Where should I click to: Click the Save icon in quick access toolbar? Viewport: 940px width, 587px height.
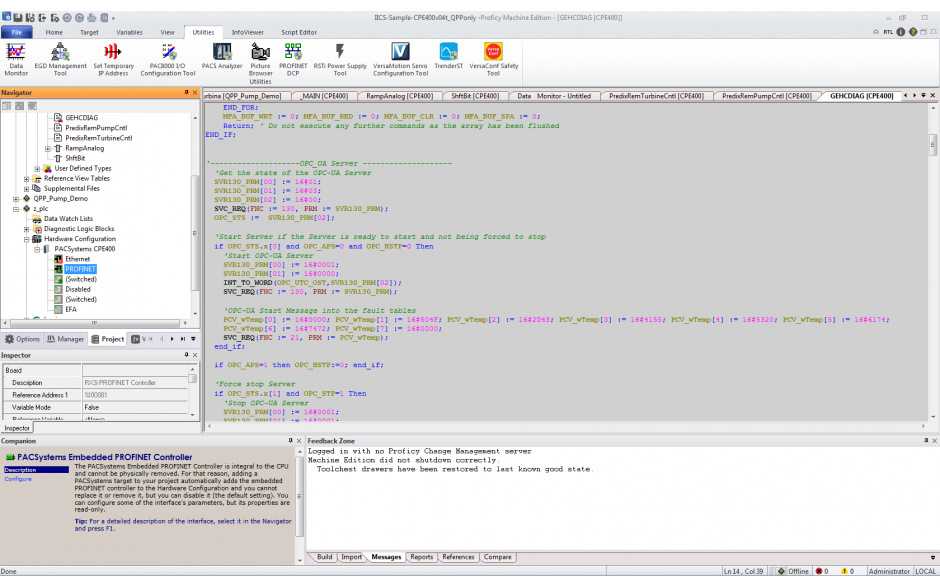coord(18,17)
